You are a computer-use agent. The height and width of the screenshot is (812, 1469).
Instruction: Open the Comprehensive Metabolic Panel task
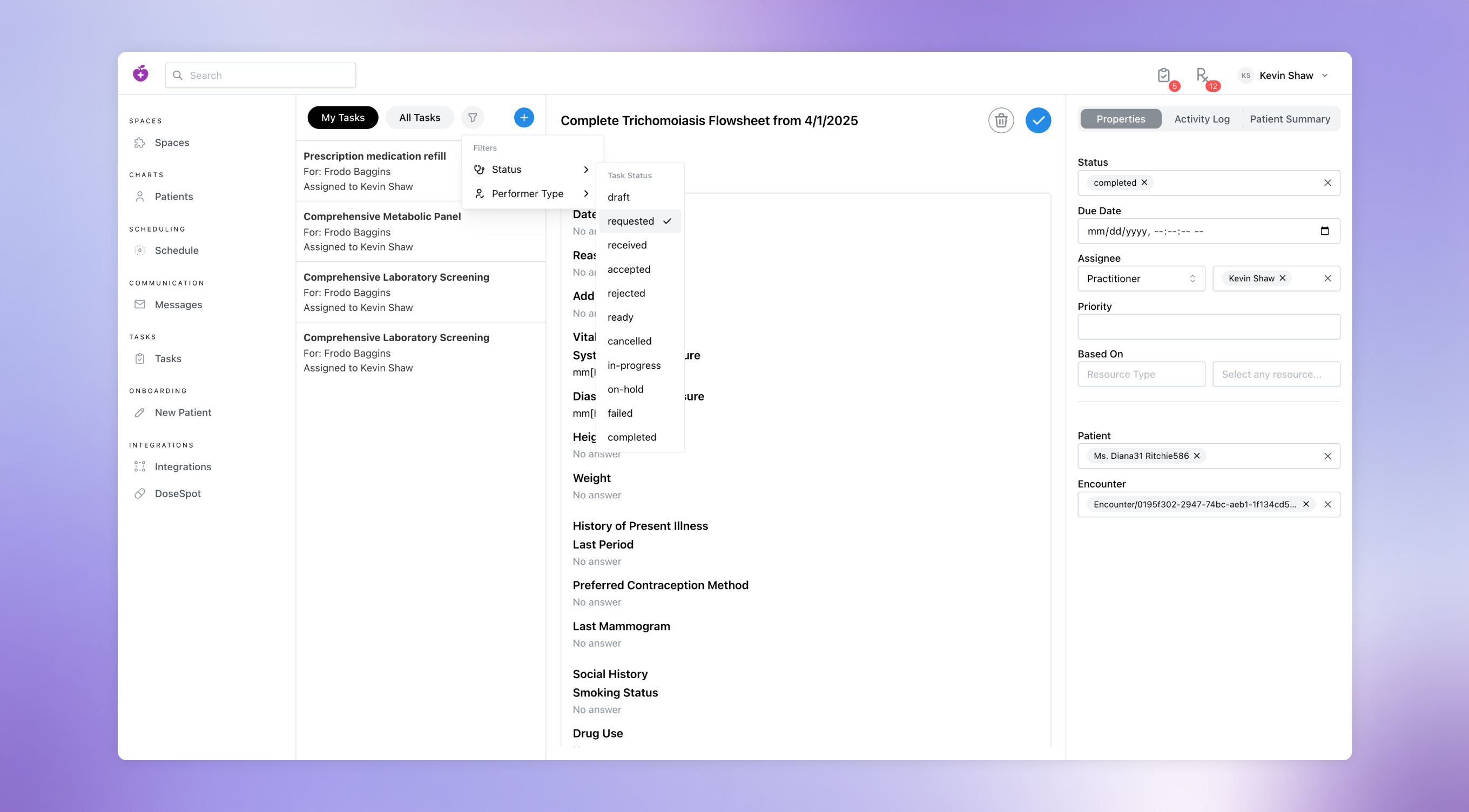420,232
